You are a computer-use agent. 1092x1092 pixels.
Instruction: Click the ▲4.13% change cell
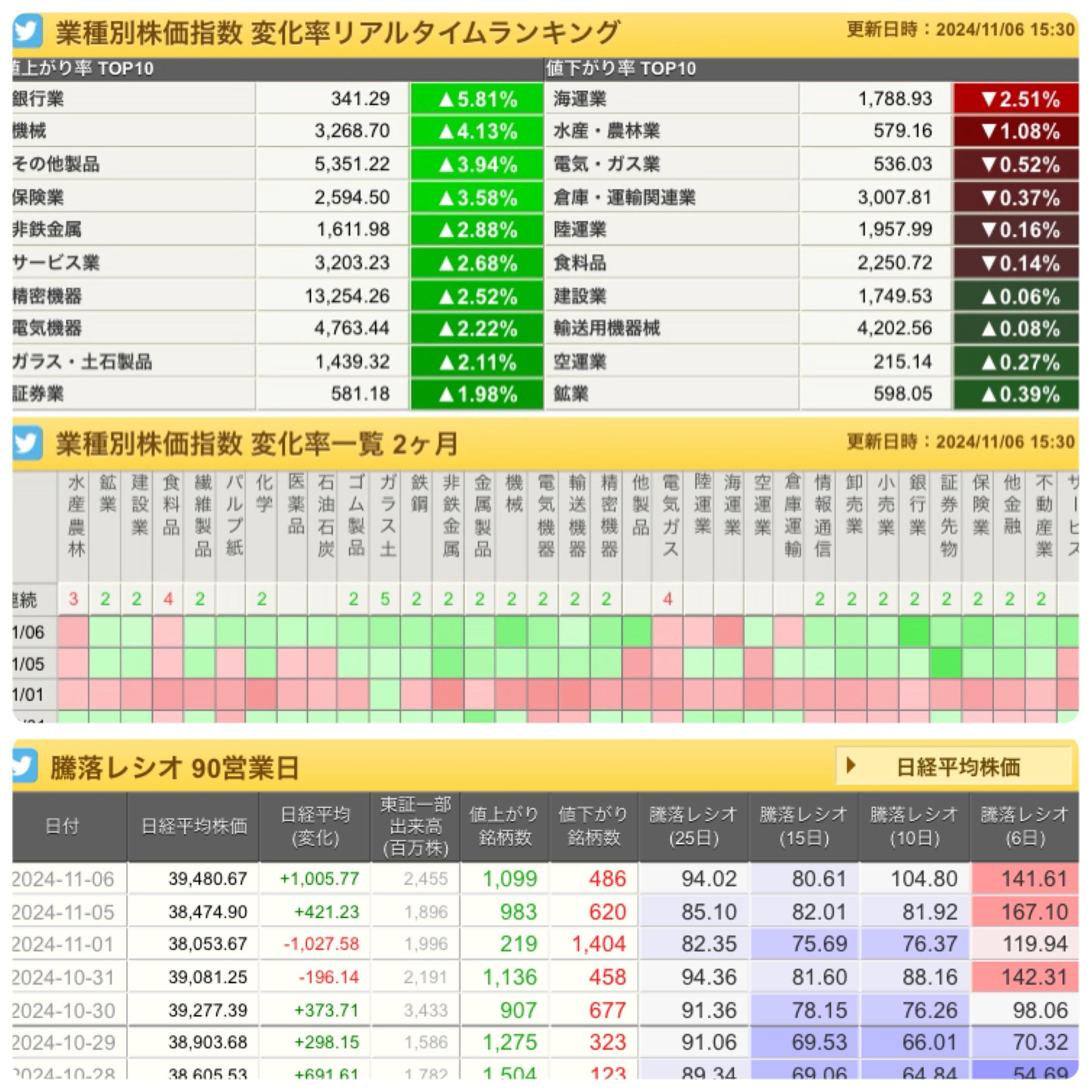click(477, 131)
